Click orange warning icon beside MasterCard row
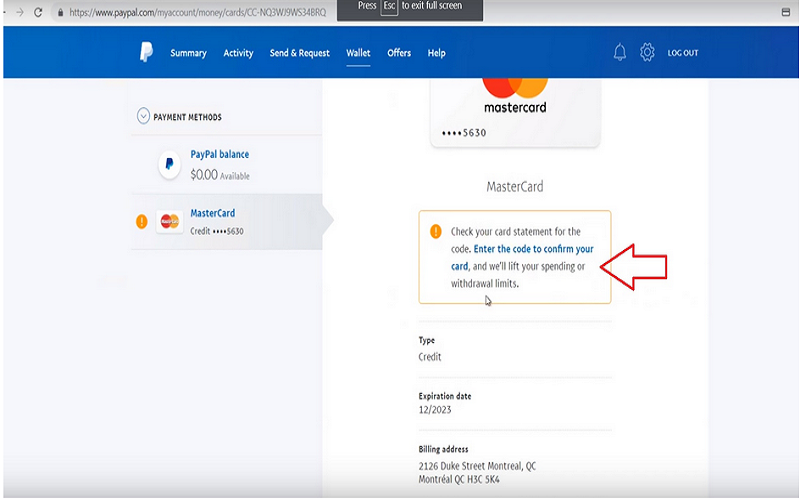The image size is (800, 500). (x=142, y=221)
